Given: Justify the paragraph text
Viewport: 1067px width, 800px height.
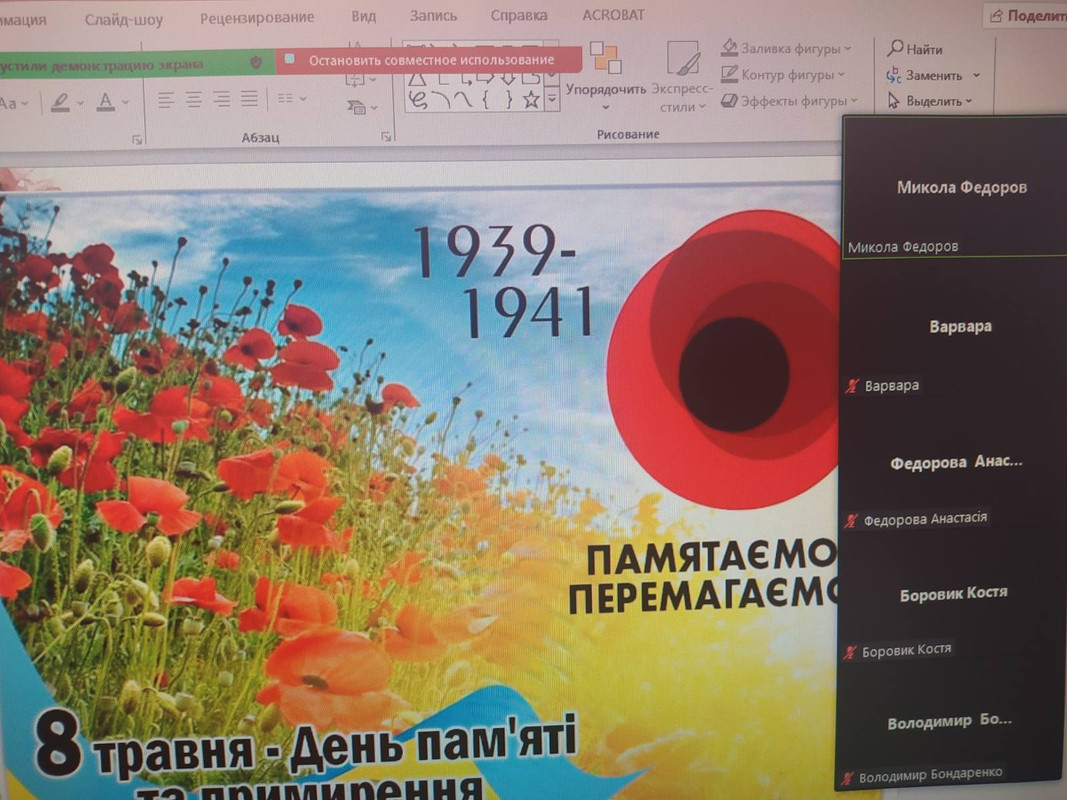Looking at the screenshot, I should [249, 100].
